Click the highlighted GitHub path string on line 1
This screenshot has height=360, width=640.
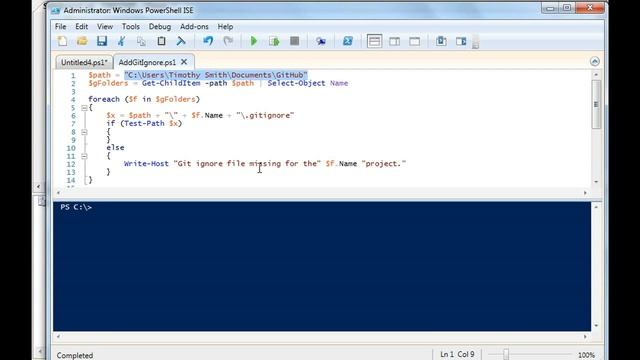[x=216, y=75]
